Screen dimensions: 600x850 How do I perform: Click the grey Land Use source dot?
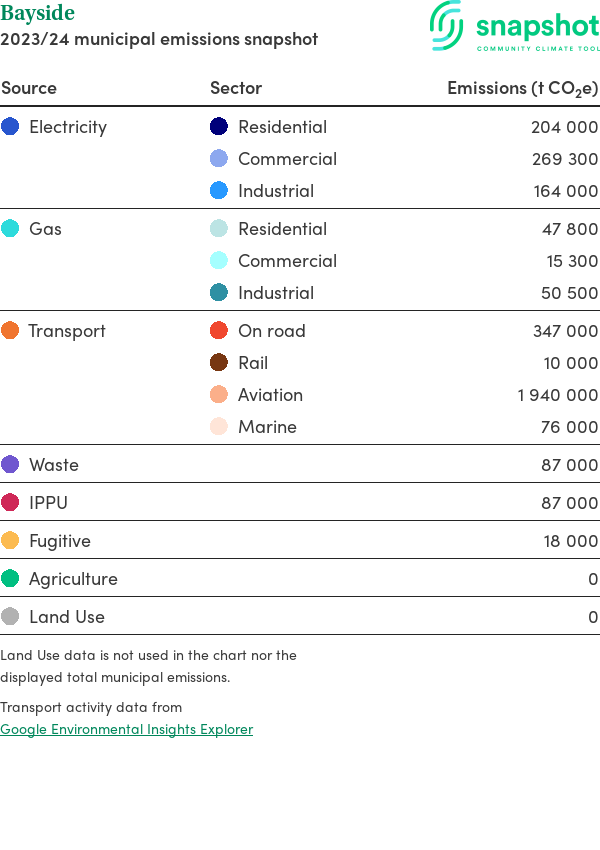click(10, 617)
